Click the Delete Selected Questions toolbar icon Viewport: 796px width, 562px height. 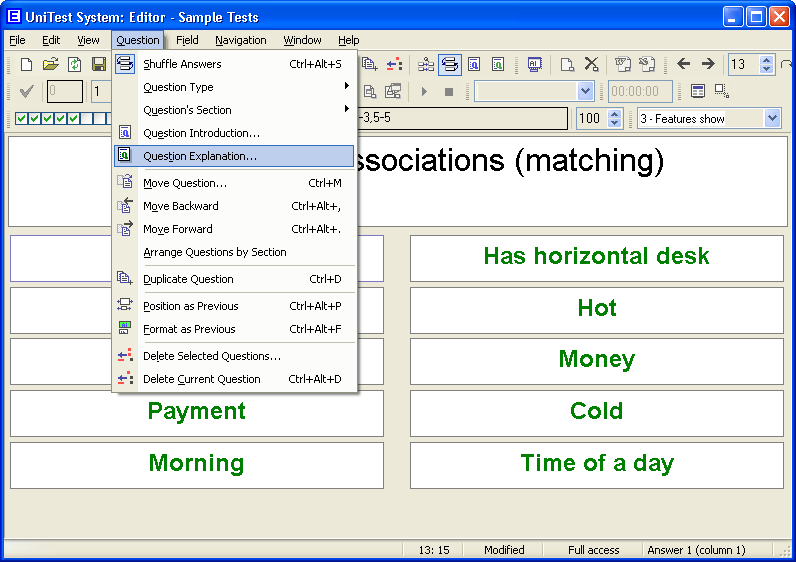point(394,64)
